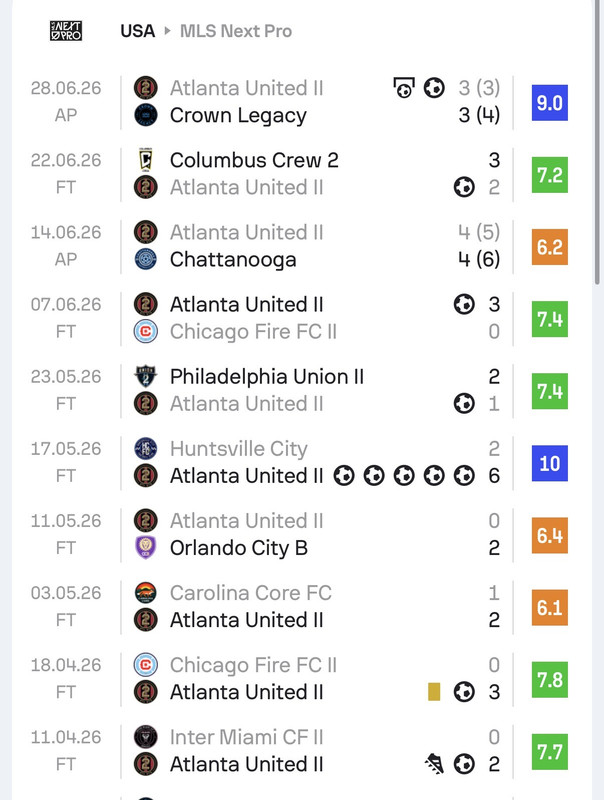Click the assist boot icon in the Inter Miami match
The image size is (604, 800).
point(434,764)
